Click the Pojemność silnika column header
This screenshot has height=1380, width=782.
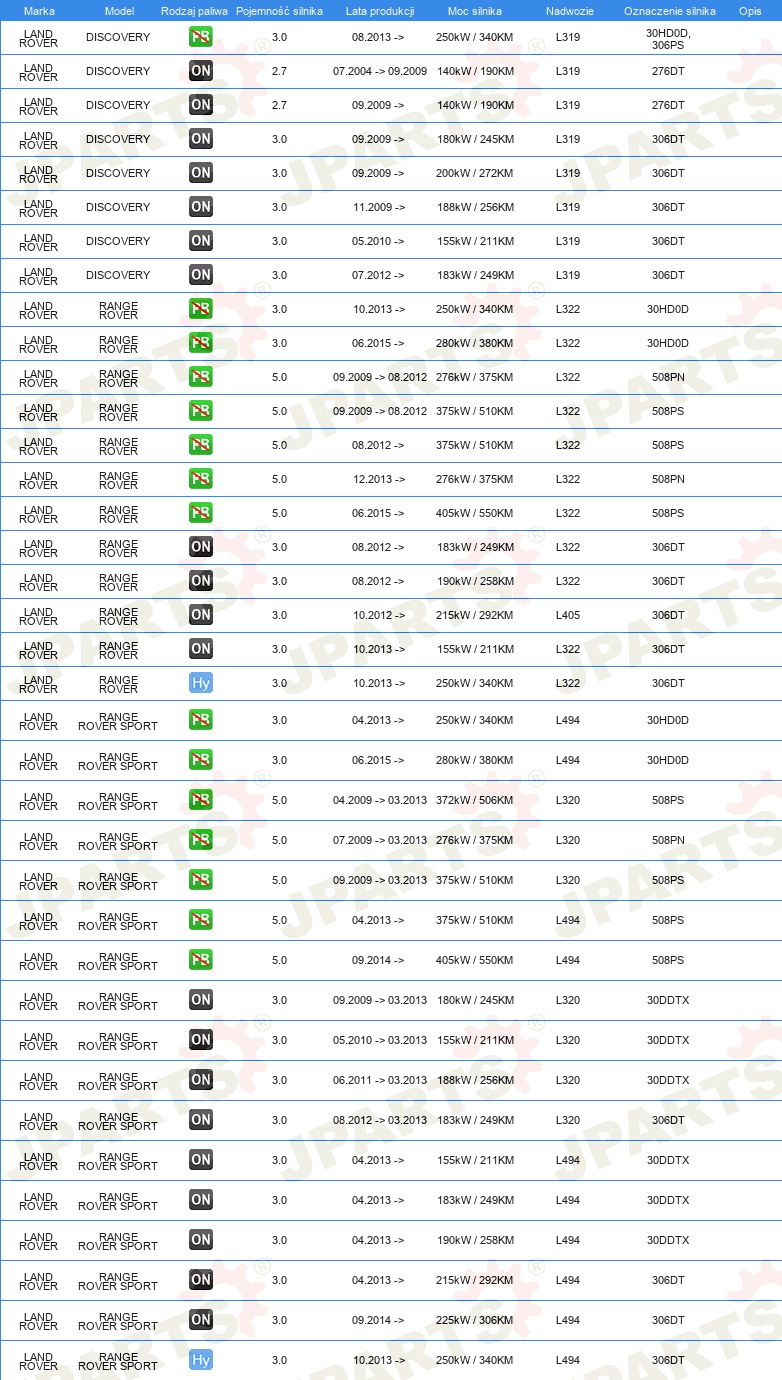tap(280, 11)
